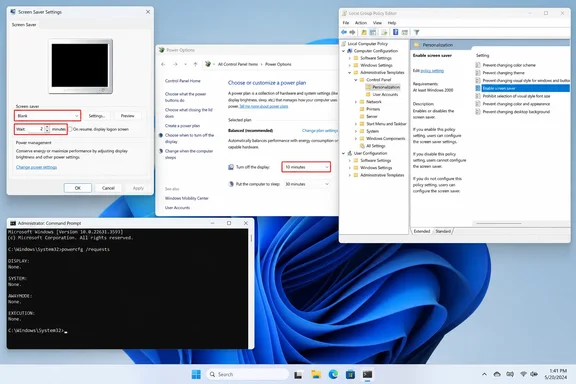576x384 pixels.
Task: Collapse the Computer Configuration tree node
Action: coord(343,51)
